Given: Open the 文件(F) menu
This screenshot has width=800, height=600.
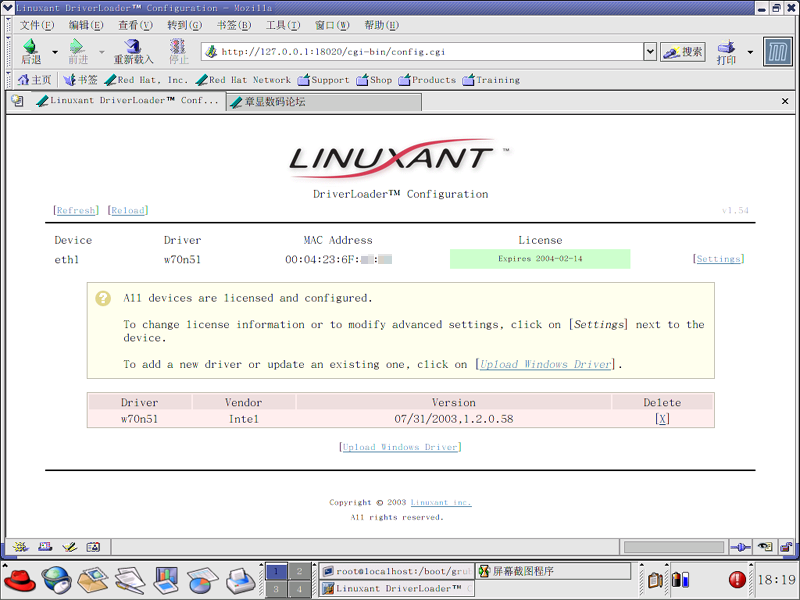Looking at the screenshot, I should pyautogui.click(x=37, y=25).
